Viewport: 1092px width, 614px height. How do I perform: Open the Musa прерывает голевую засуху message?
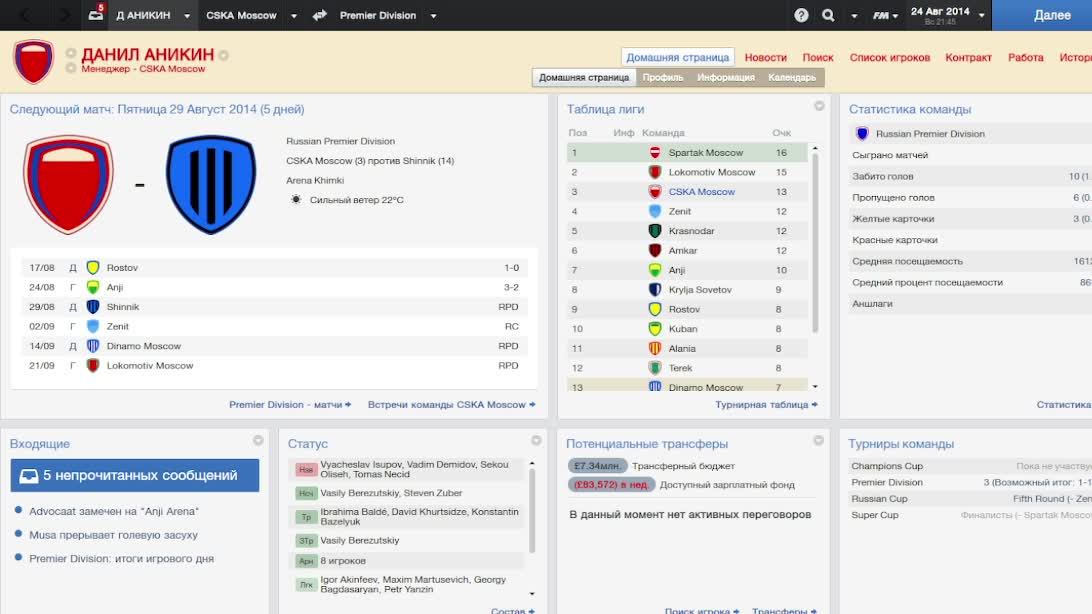114,535
